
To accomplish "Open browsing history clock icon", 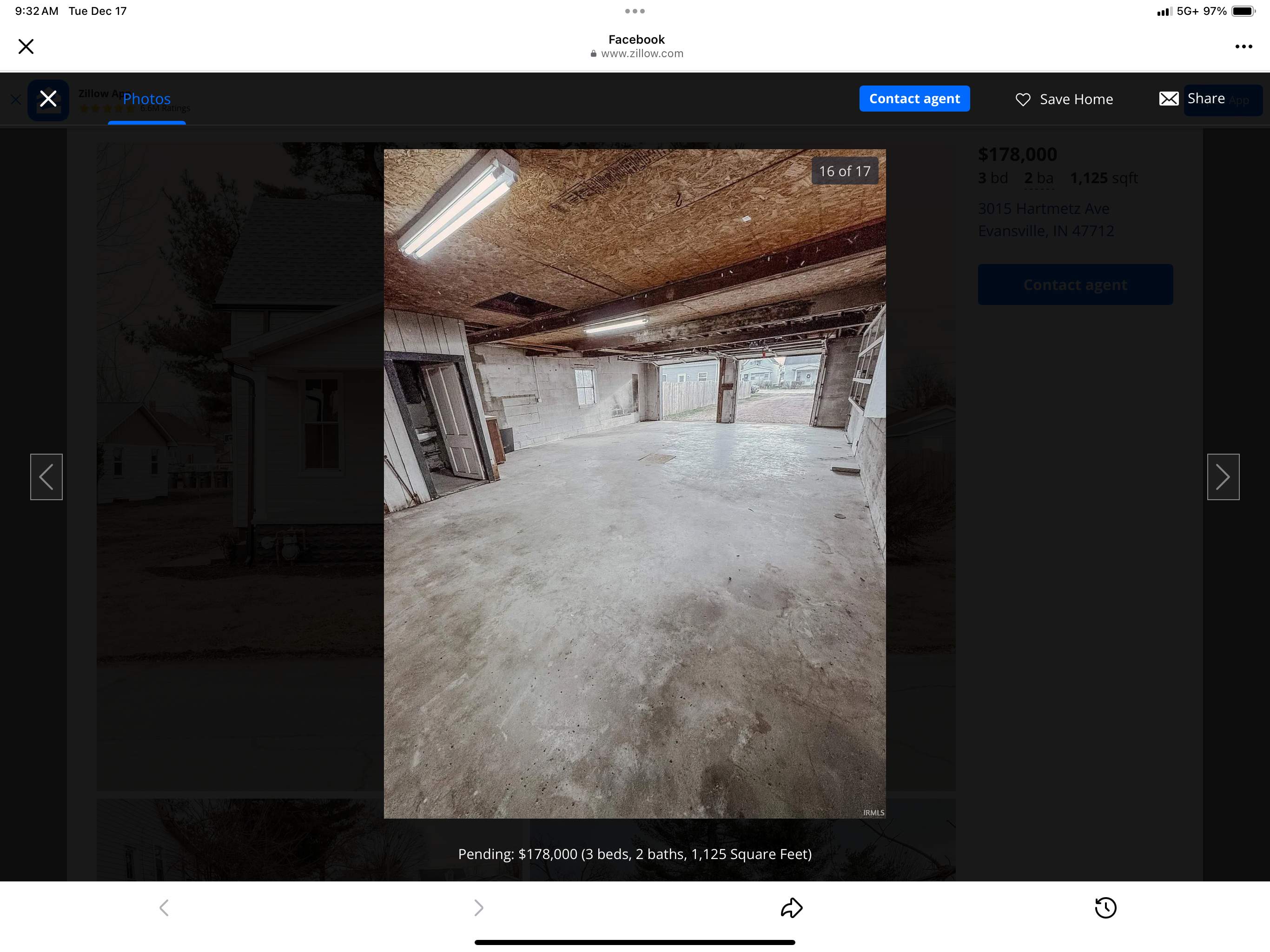I will (1105, 907).
